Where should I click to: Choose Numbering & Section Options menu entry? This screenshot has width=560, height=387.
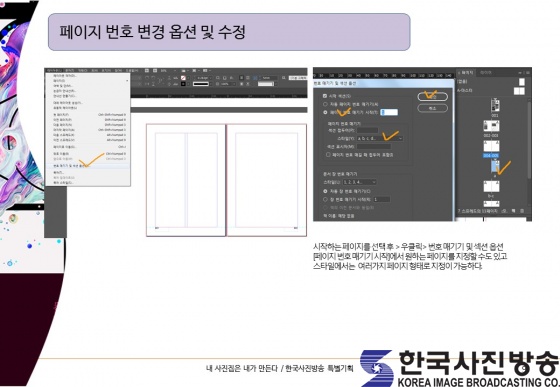coord(88,166)
